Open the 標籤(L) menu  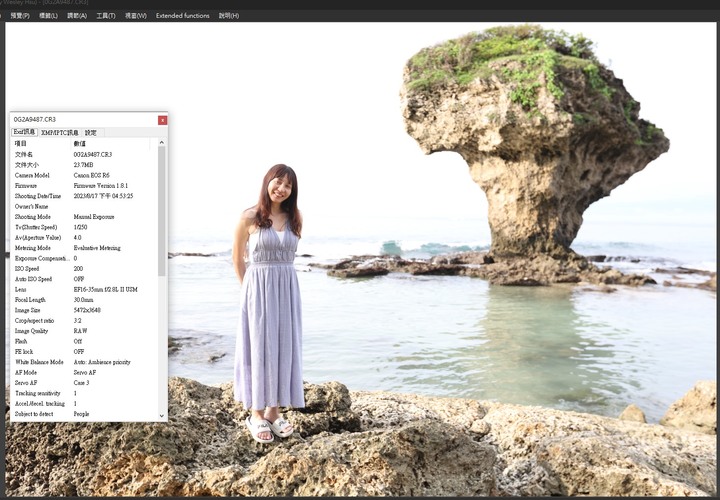point(48,16)
